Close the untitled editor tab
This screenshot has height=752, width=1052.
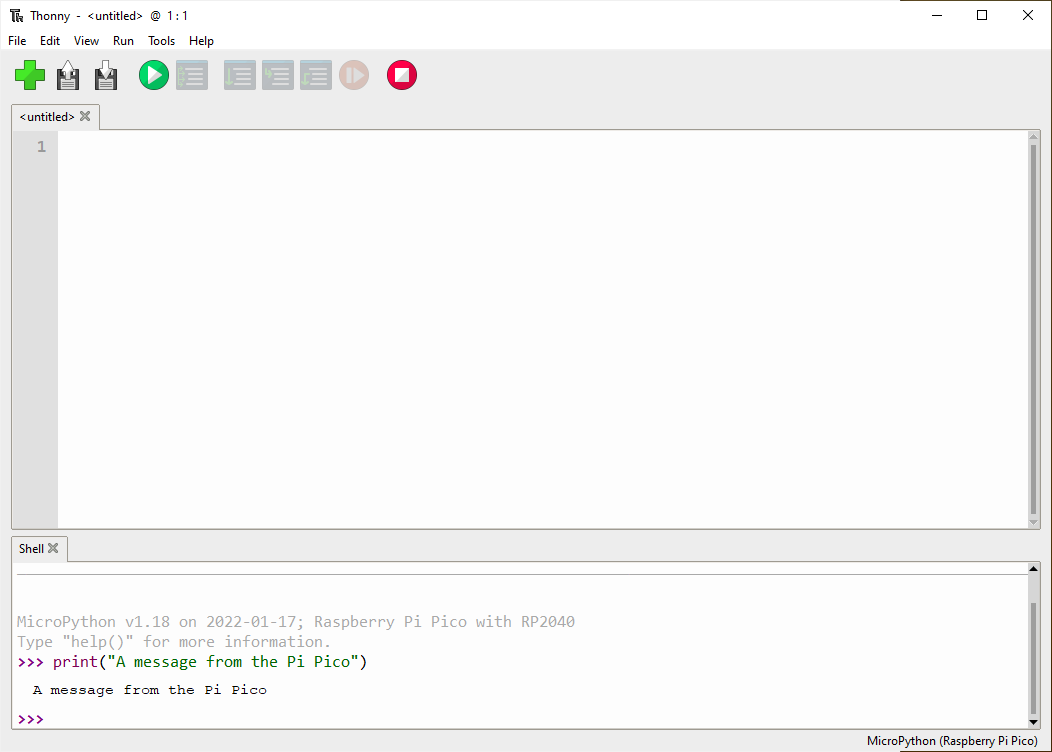[x=86, y=117]
